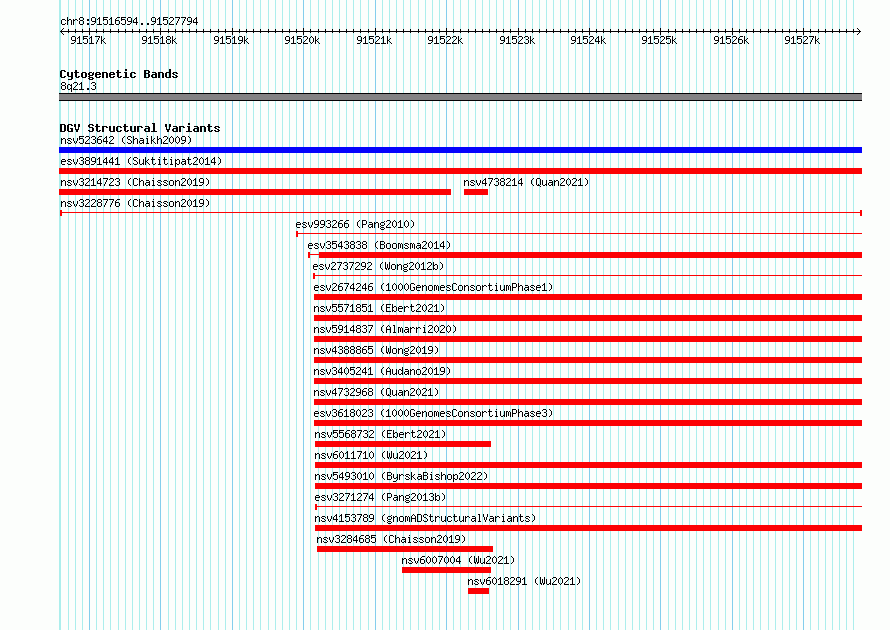Click the chr8:91516594..91527794 coordinate text

[129, 21]
